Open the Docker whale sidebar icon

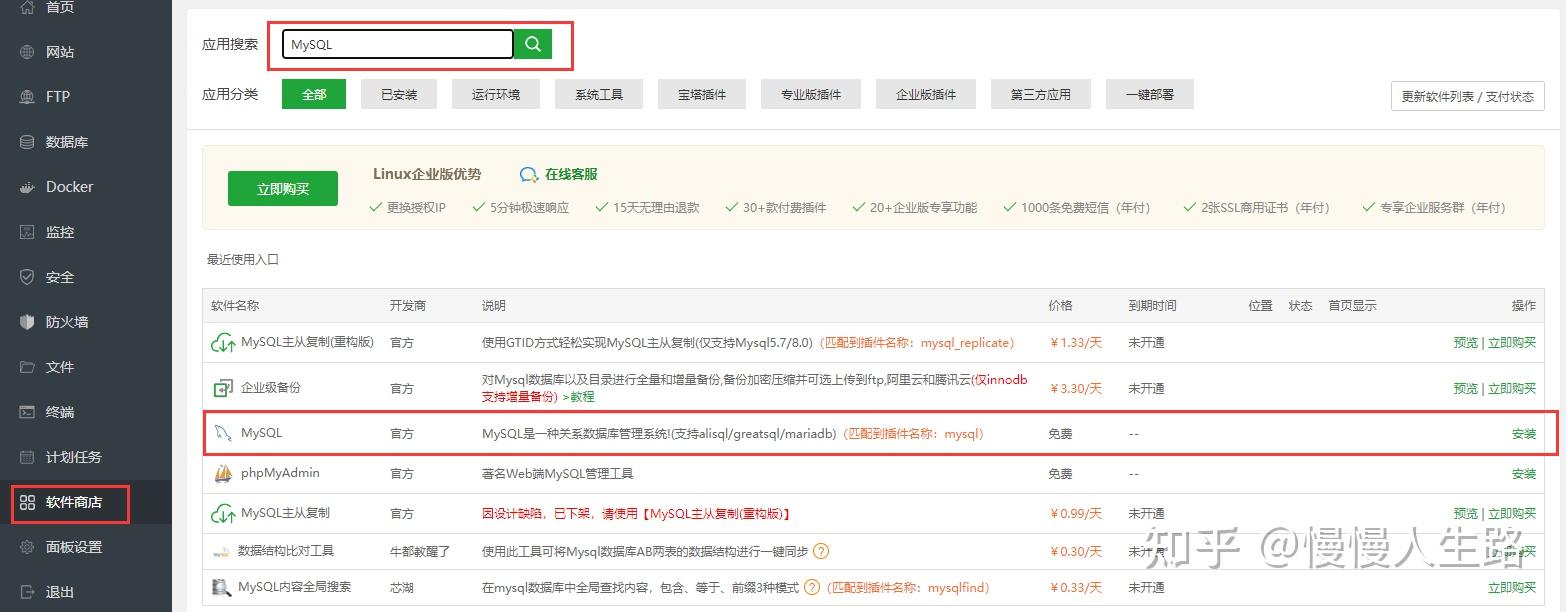(27, 187)
